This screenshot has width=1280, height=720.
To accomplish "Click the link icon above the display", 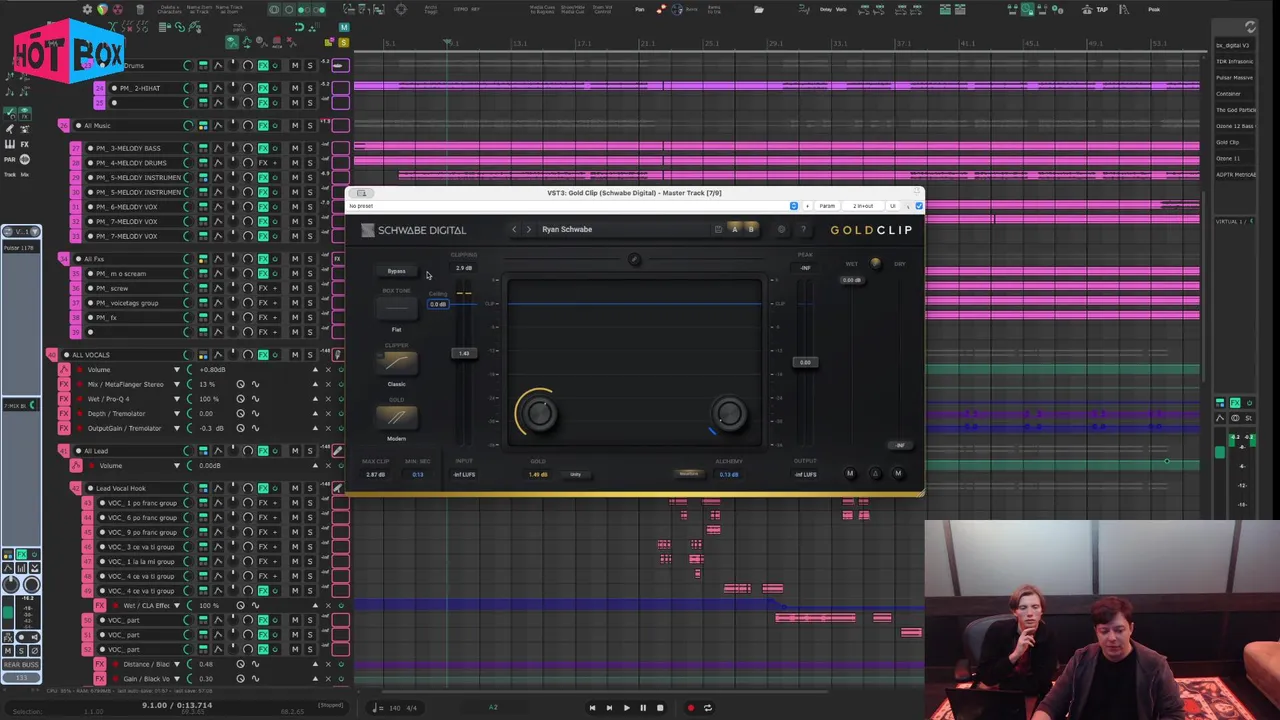I will [634, 260].
